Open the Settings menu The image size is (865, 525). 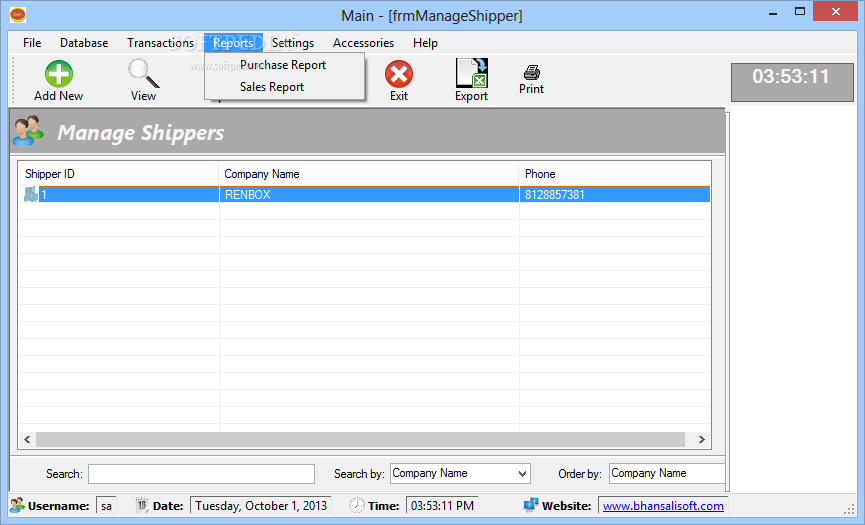coord(292,43)
